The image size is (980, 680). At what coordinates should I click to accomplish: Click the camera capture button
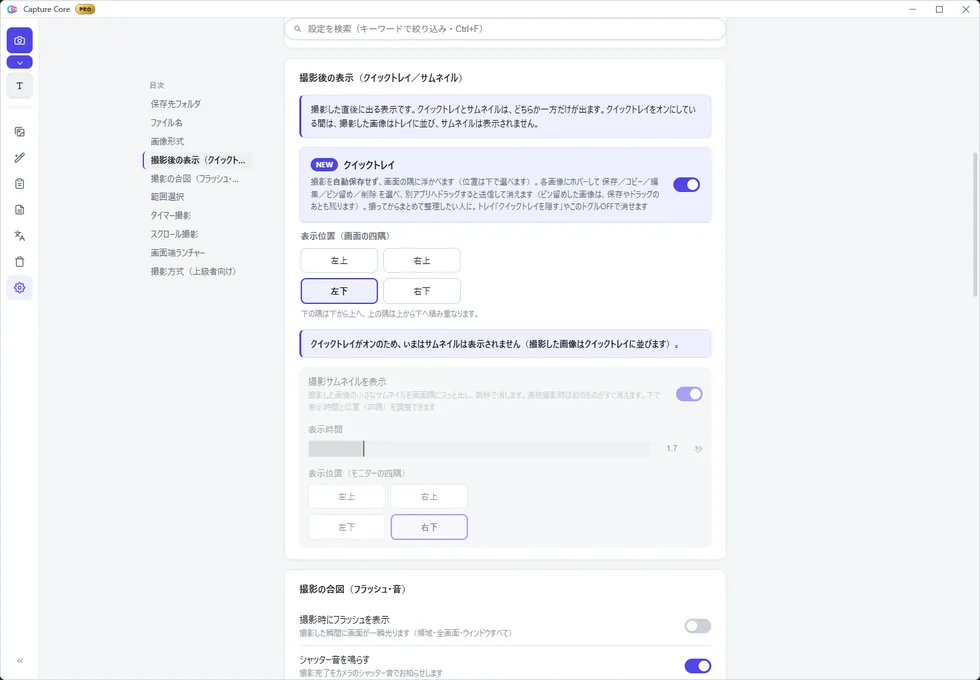point(19,40)
